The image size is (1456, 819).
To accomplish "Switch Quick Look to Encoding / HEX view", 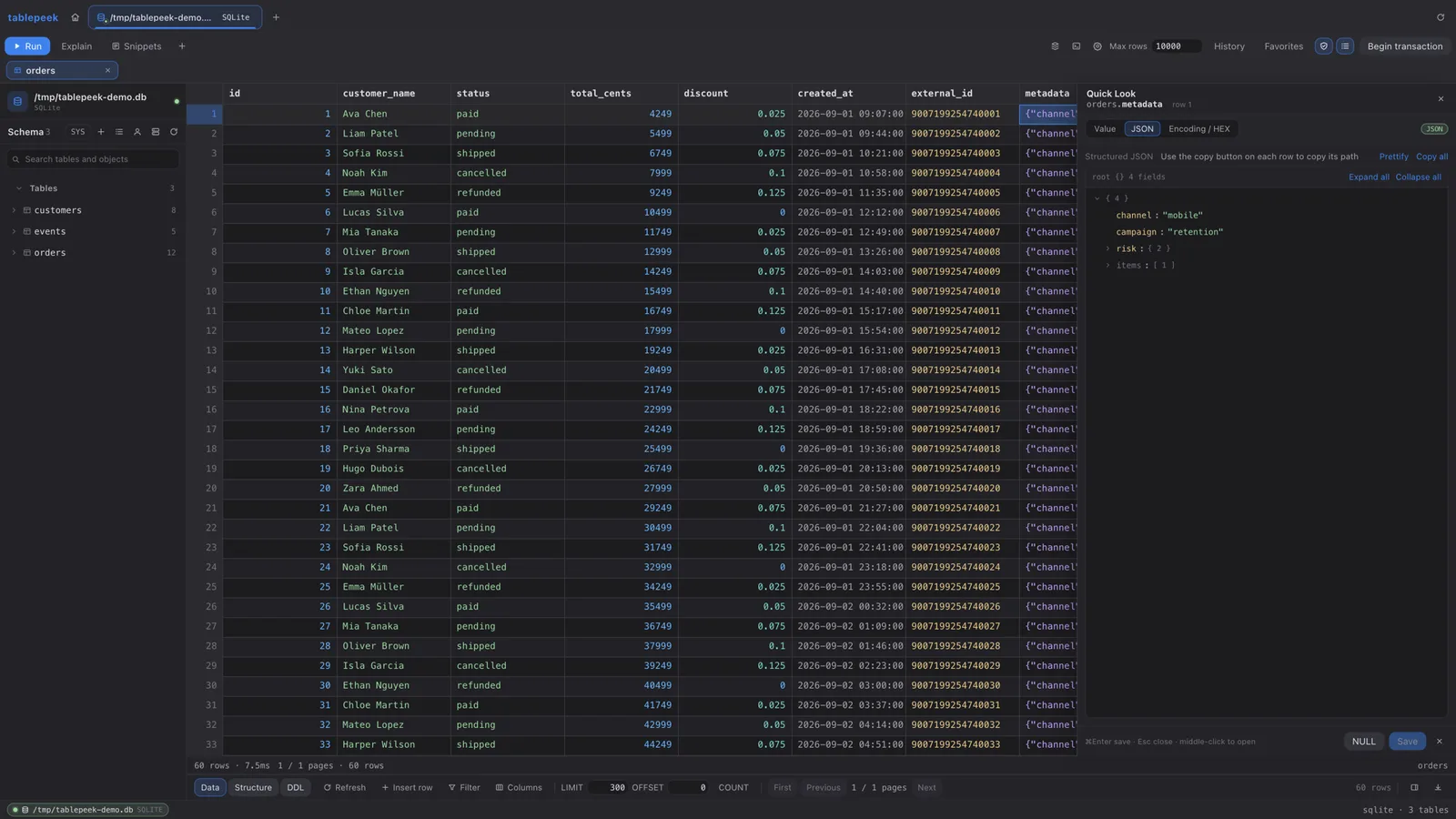I will pos(1198,129).
